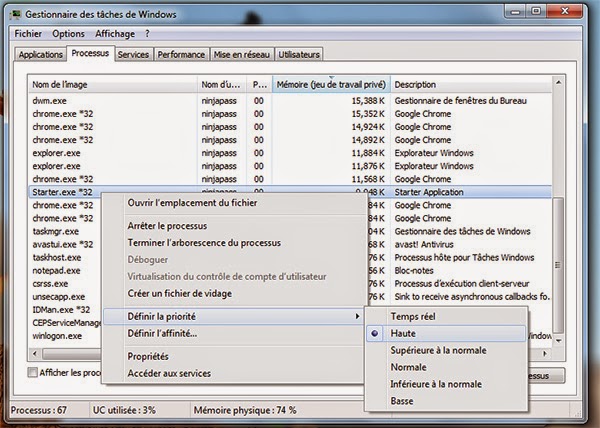Click Processus hôte pour Tâches Windows

click(465, 258)
